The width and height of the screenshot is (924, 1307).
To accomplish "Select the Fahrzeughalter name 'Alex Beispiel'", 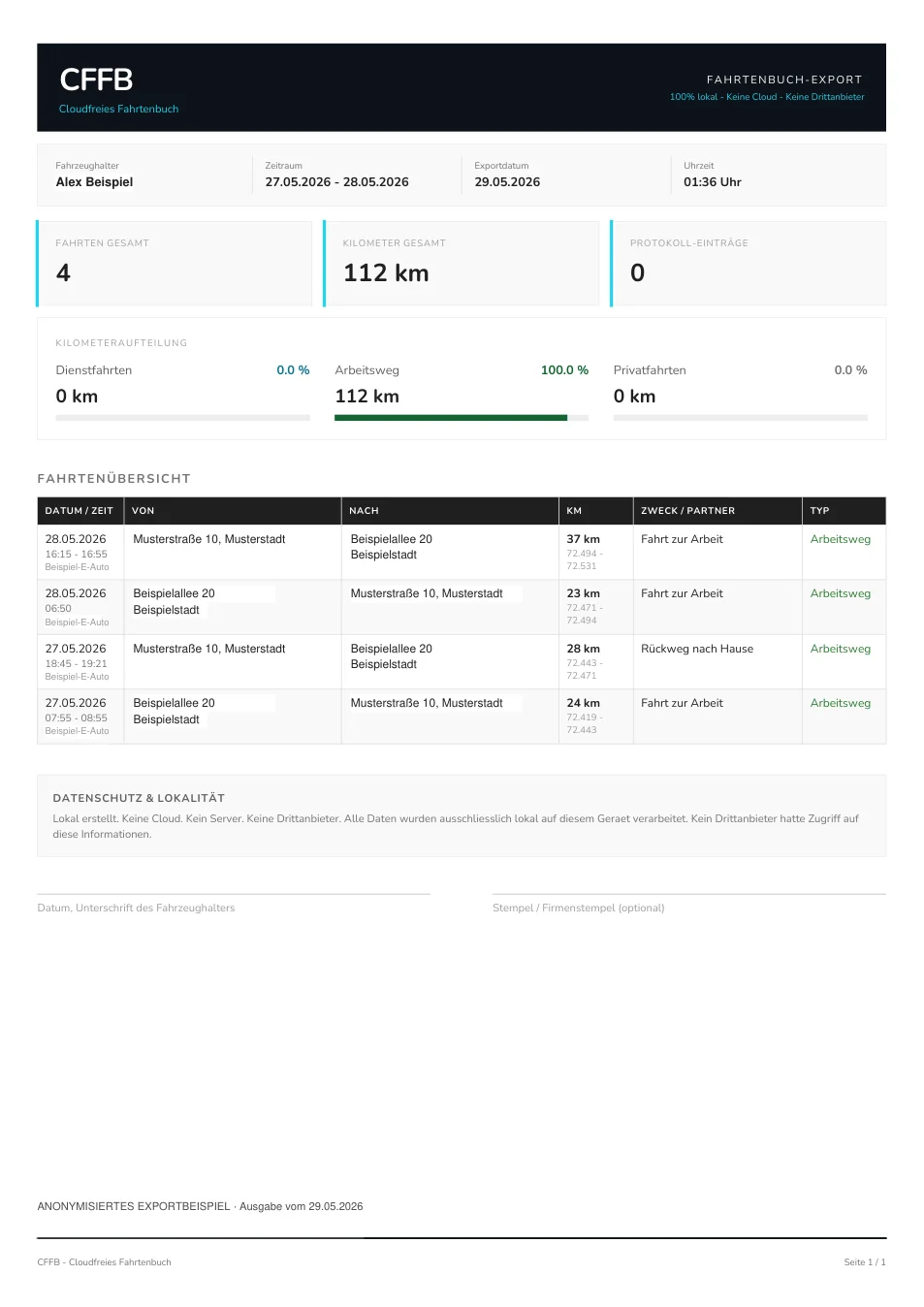I will tap(94, 182).
